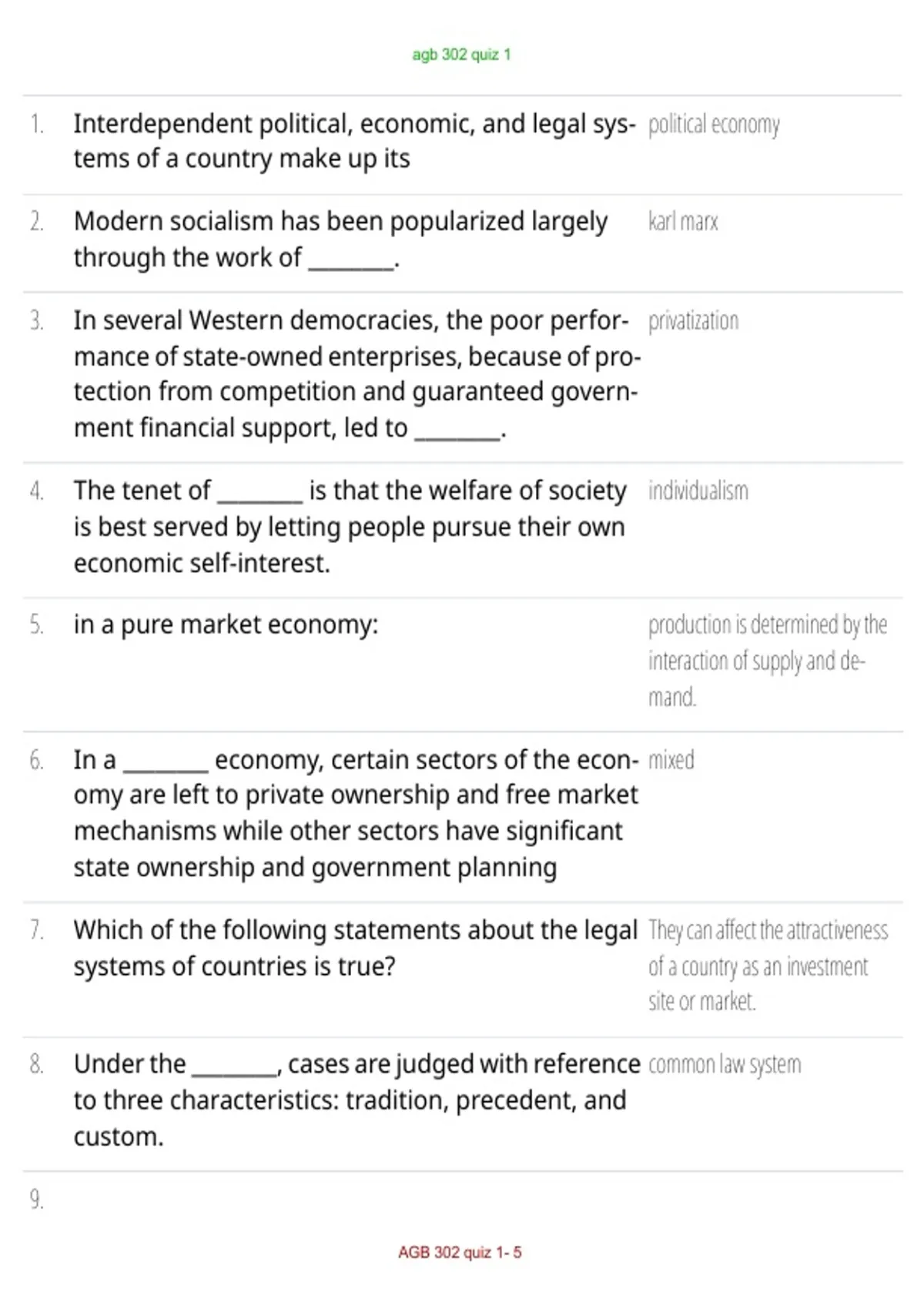Click the answer 'mixed'

click(671, 760)
